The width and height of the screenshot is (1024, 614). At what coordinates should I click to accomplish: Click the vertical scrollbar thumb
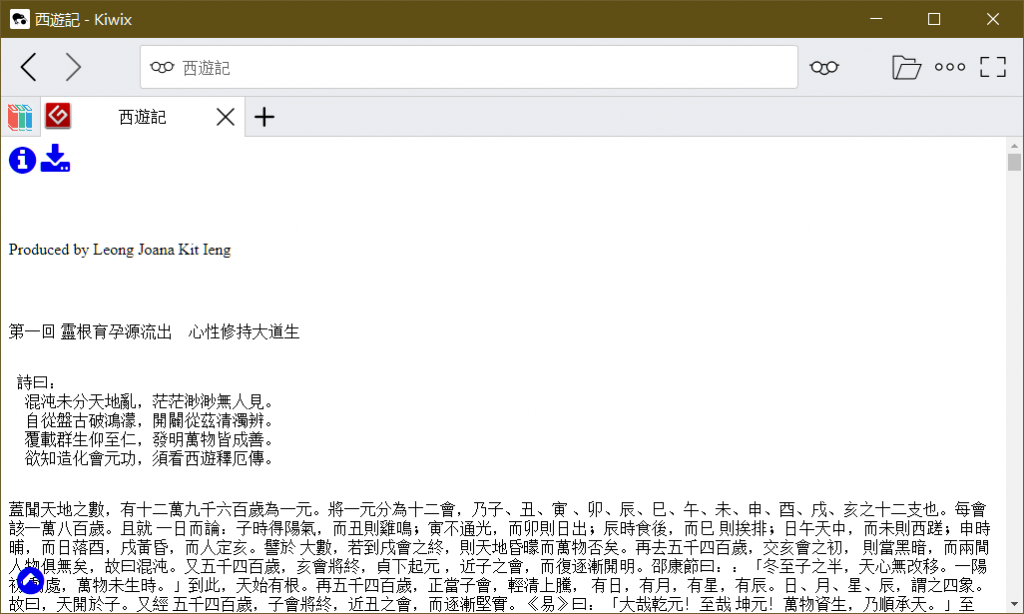1014,162
